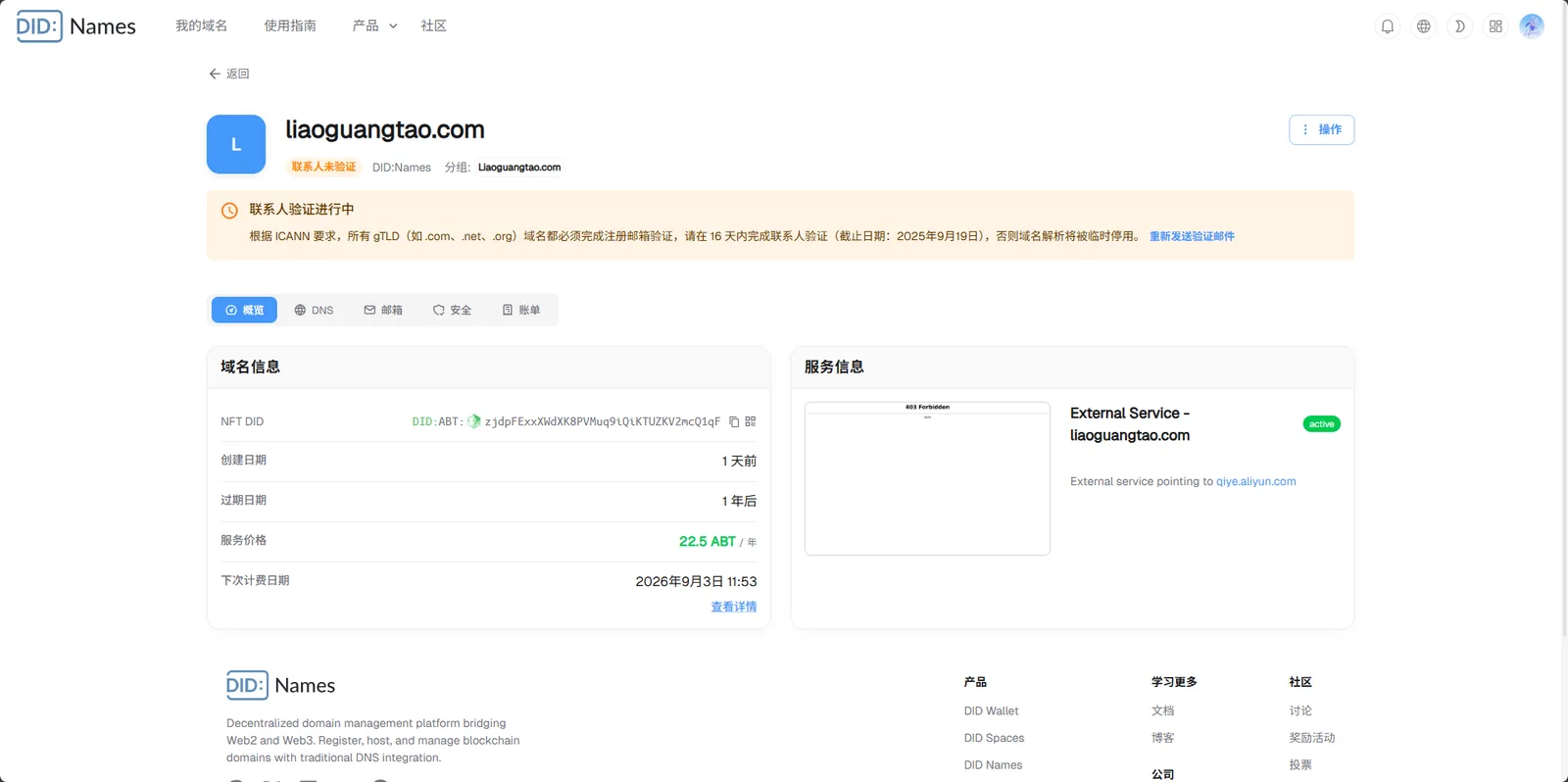
Task: Click the DID:Names header logo
Action: point(76,26)
